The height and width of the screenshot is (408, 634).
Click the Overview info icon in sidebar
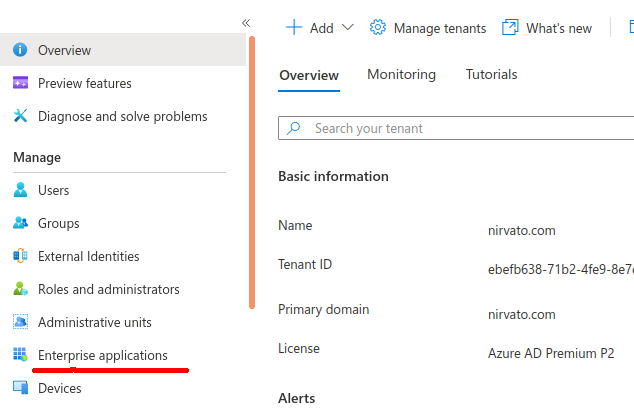(20, 50)
